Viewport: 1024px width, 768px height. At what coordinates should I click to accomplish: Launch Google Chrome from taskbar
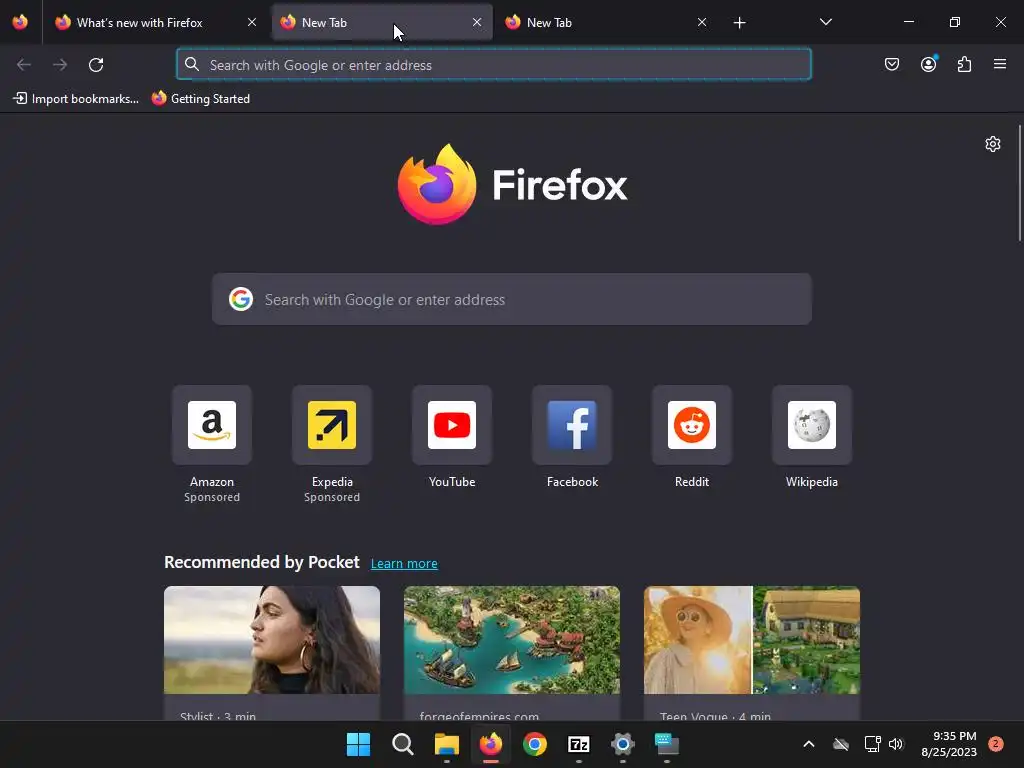click(535, 744)
